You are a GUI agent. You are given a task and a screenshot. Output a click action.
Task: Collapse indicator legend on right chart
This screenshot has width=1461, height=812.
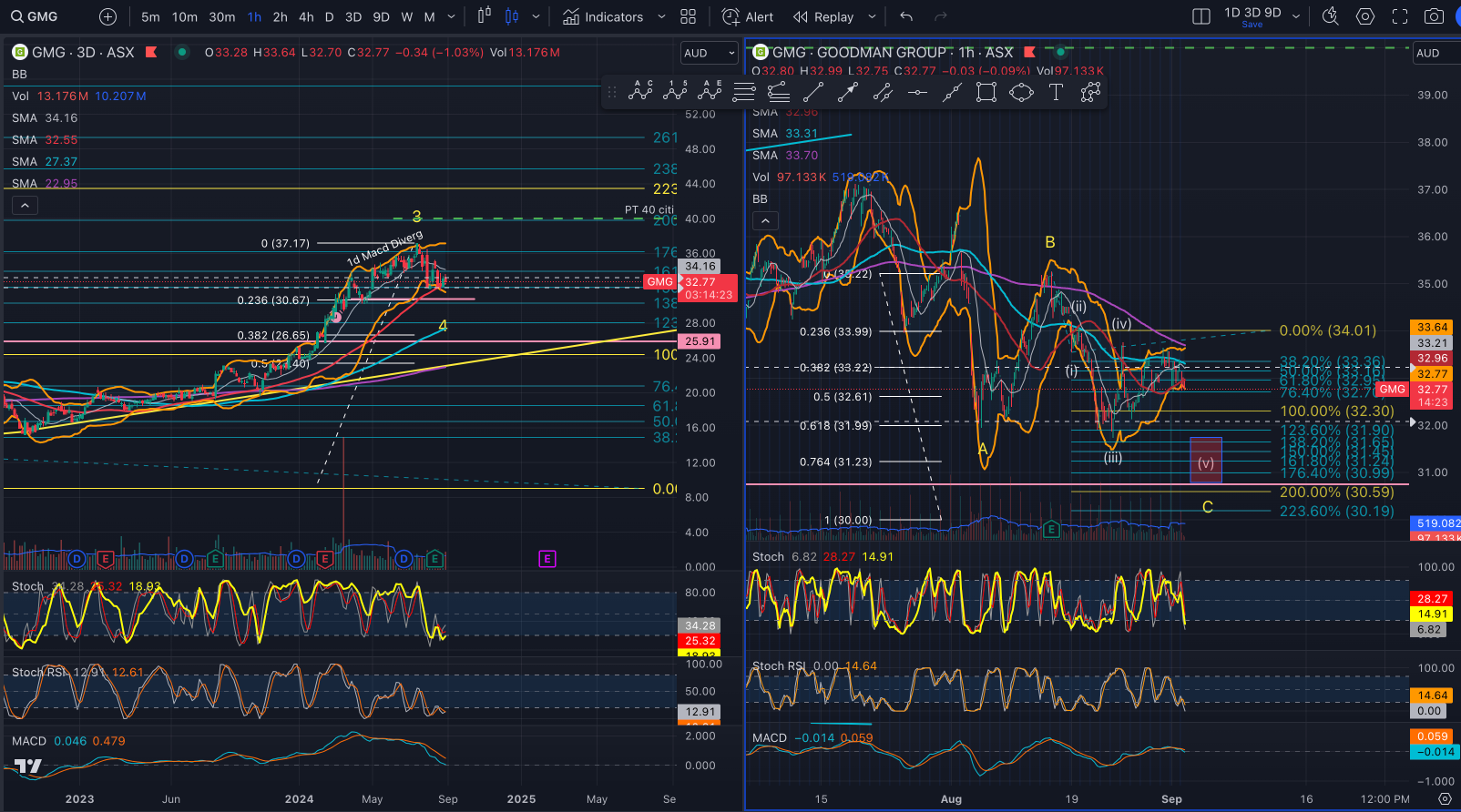(x=765, y=221)
